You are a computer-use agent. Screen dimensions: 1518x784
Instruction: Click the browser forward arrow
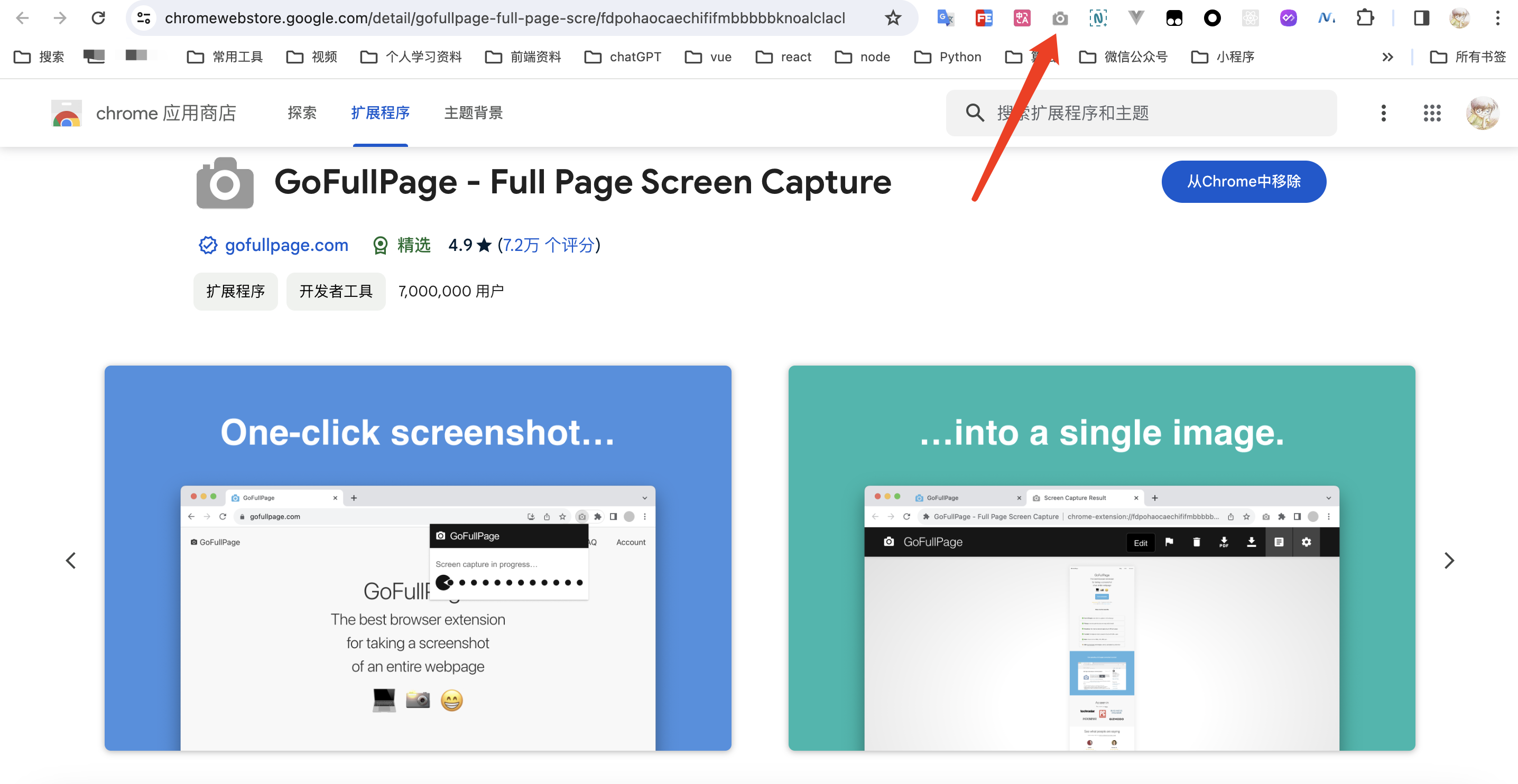(60, 18)
